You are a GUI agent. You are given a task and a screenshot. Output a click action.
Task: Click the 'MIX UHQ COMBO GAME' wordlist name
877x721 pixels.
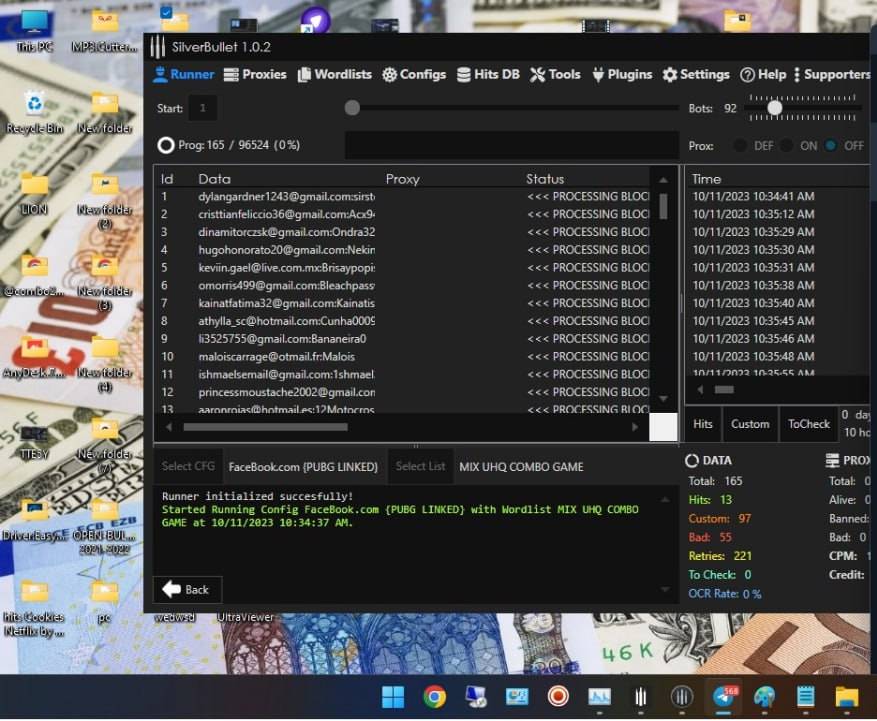coord(521,466)
